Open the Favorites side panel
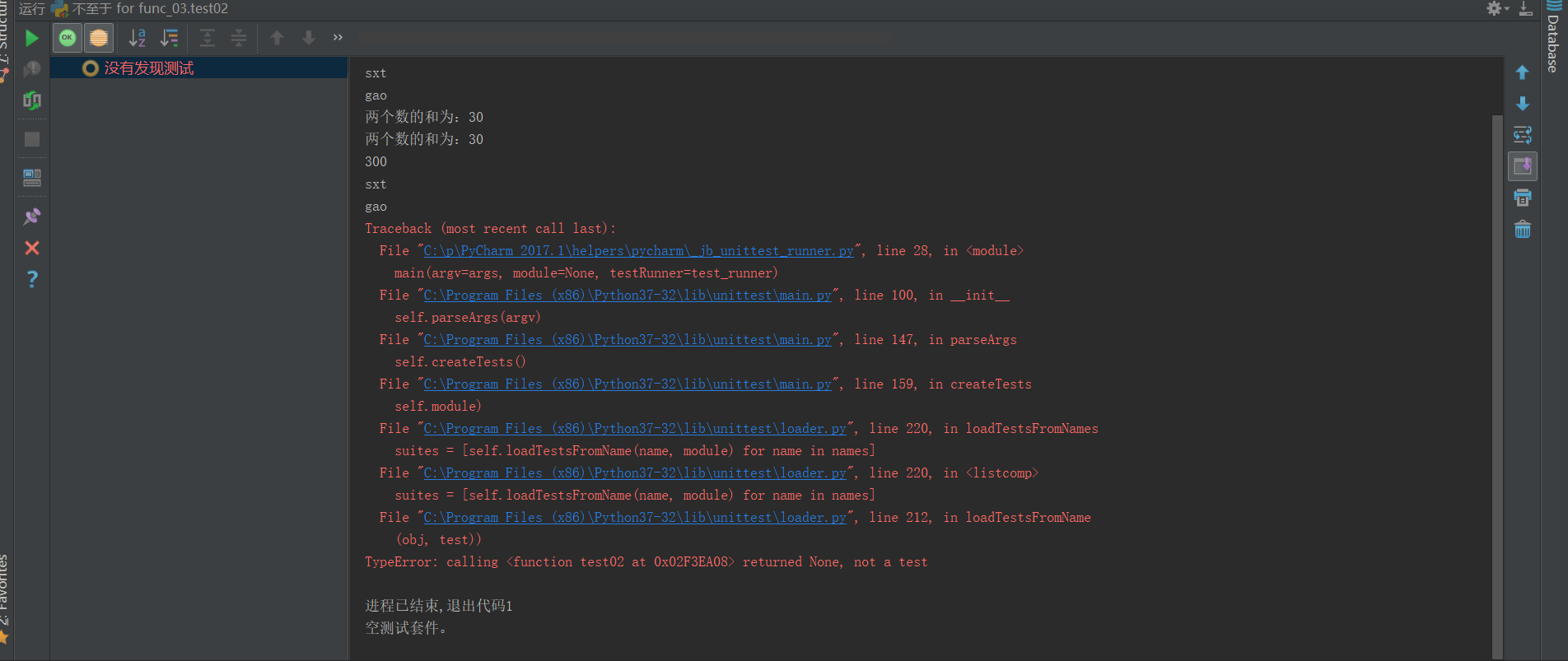This screenshot has height=661, width=1568. pyautogui.click(x=4, y=598)
